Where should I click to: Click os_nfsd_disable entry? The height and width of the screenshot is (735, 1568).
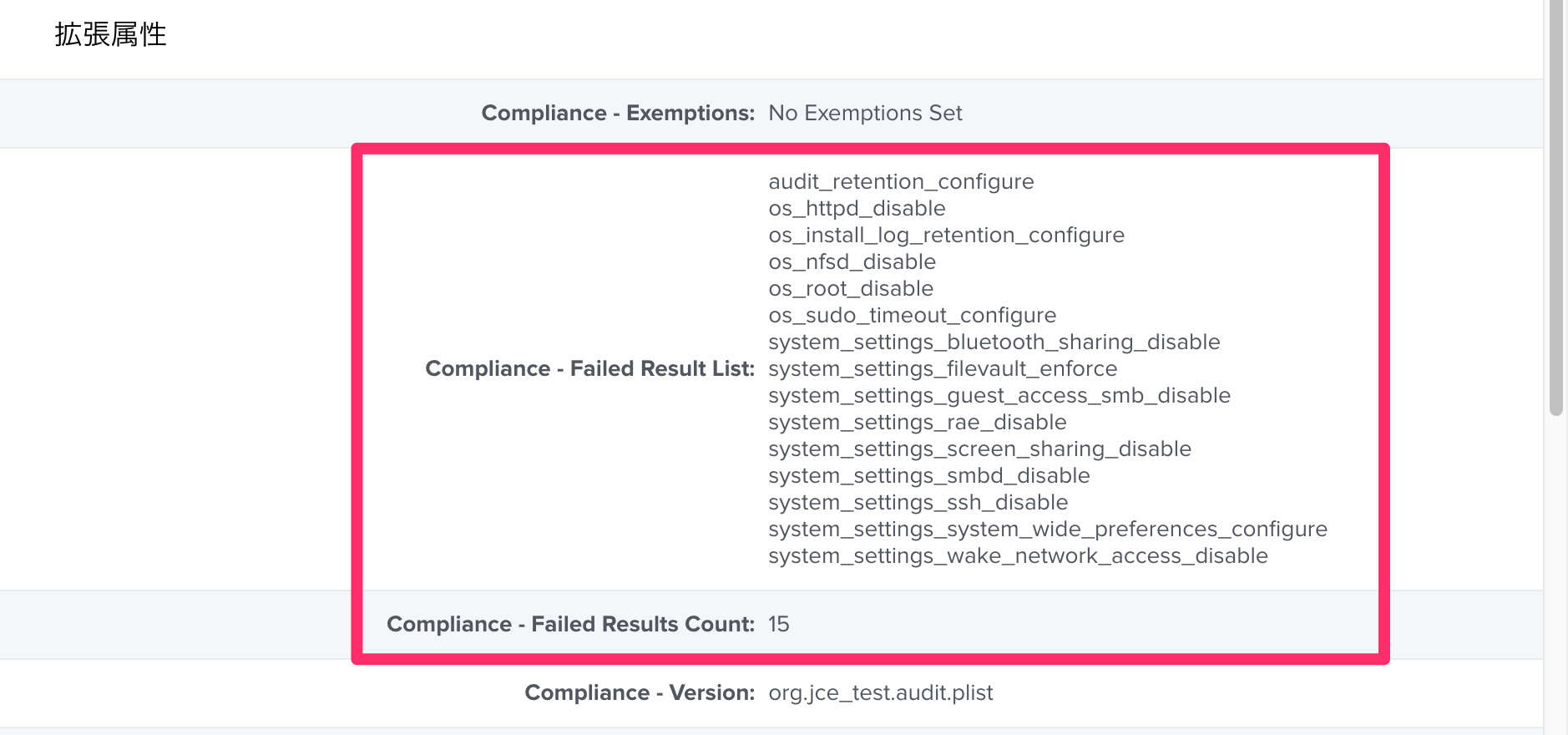click(852, 262)
